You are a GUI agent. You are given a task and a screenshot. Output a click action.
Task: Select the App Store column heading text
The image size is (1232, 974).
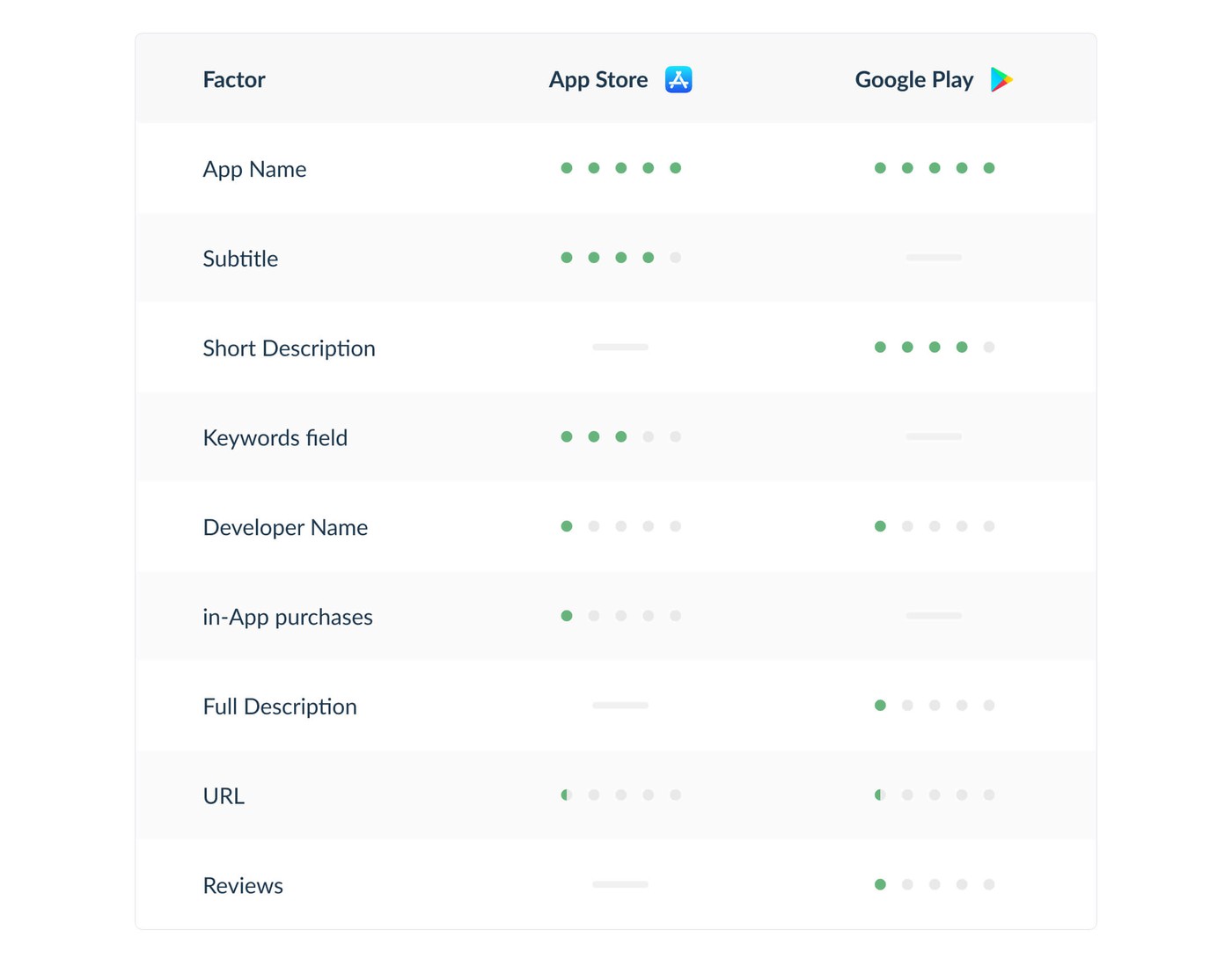pyautogui.click(x=598, y=80)
